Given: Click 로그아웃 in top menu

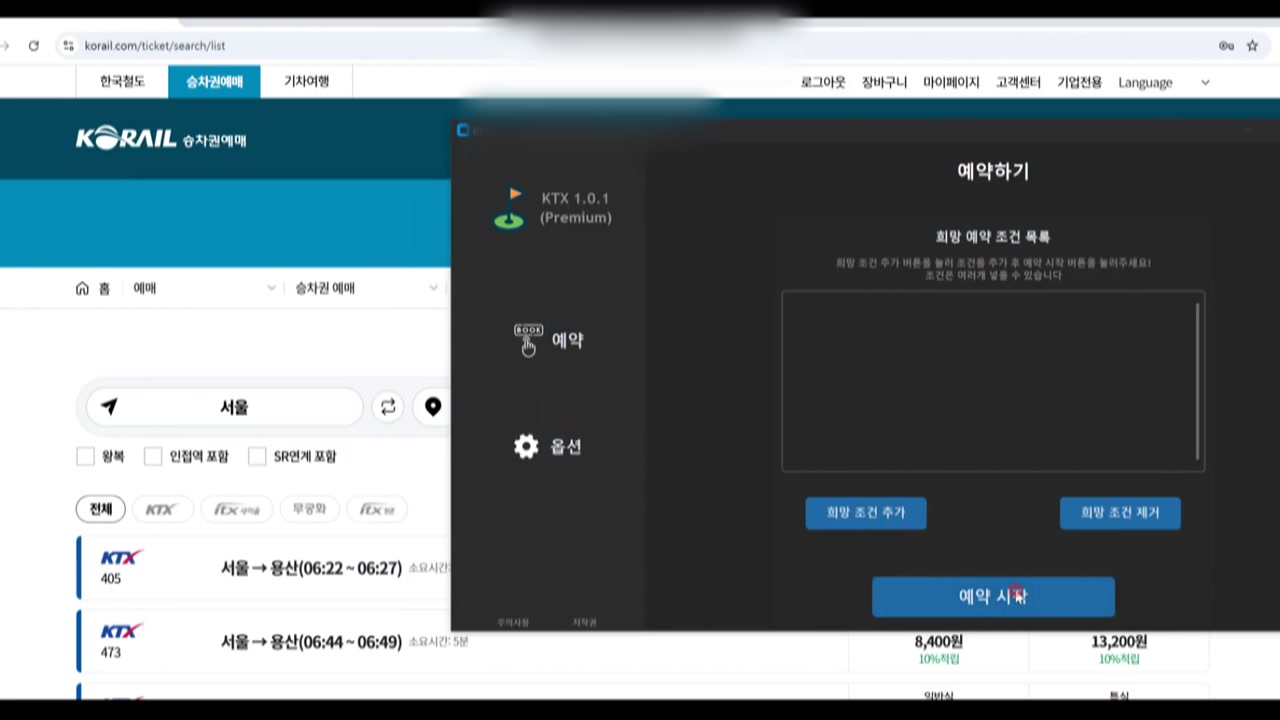Looking at the screenshot, I should (x=823, y=82).
